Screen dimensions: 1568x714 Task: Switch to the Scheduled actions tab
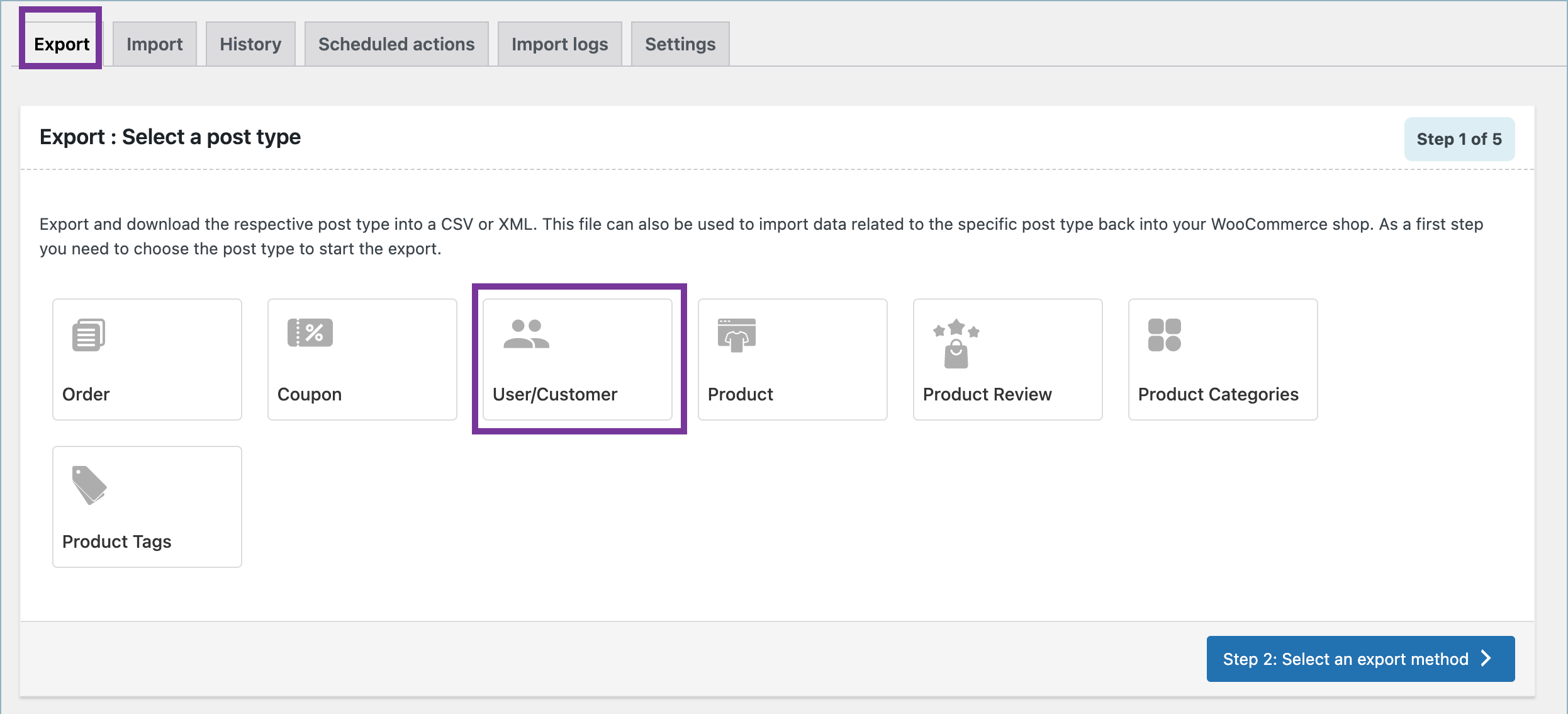pyautogui.click(x=396, y=43)
